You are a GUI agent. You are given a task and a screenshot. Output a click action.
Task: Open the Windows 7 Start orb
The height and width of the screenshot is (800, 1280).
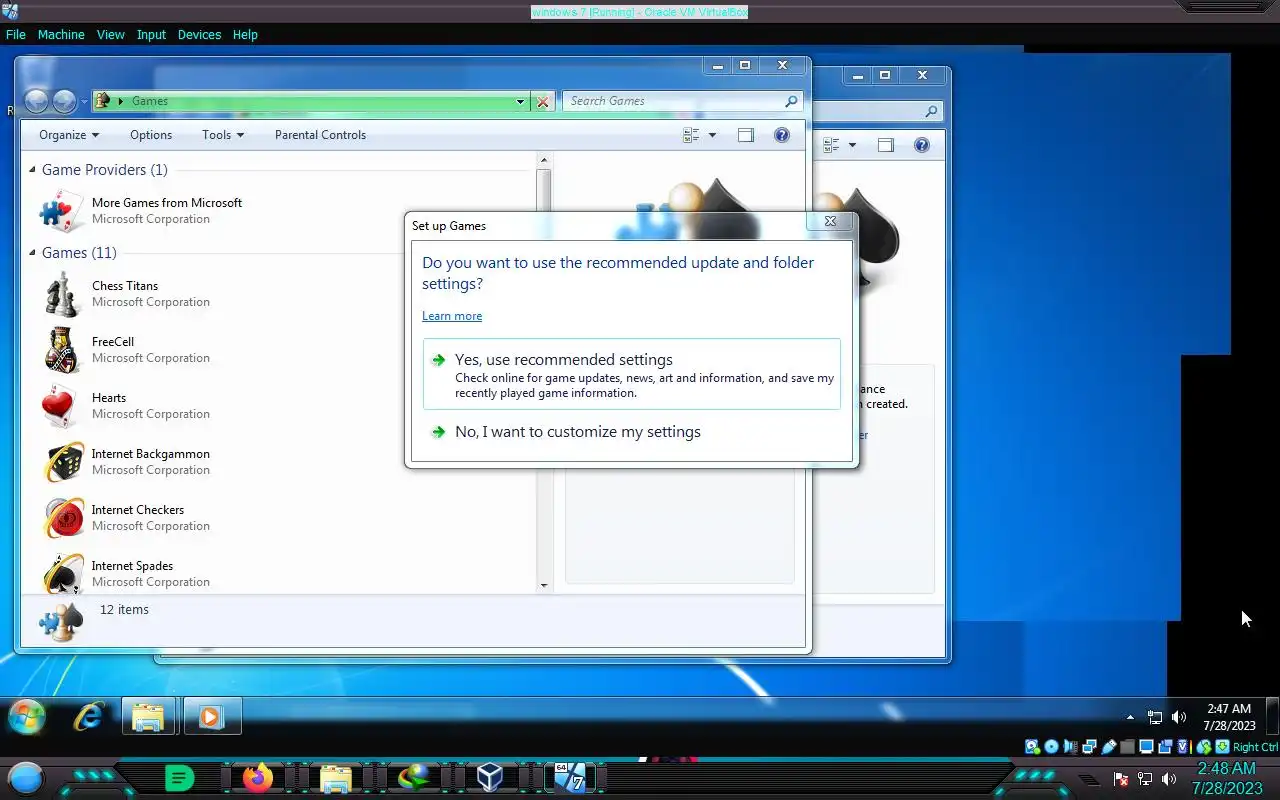tap(27, 717)
